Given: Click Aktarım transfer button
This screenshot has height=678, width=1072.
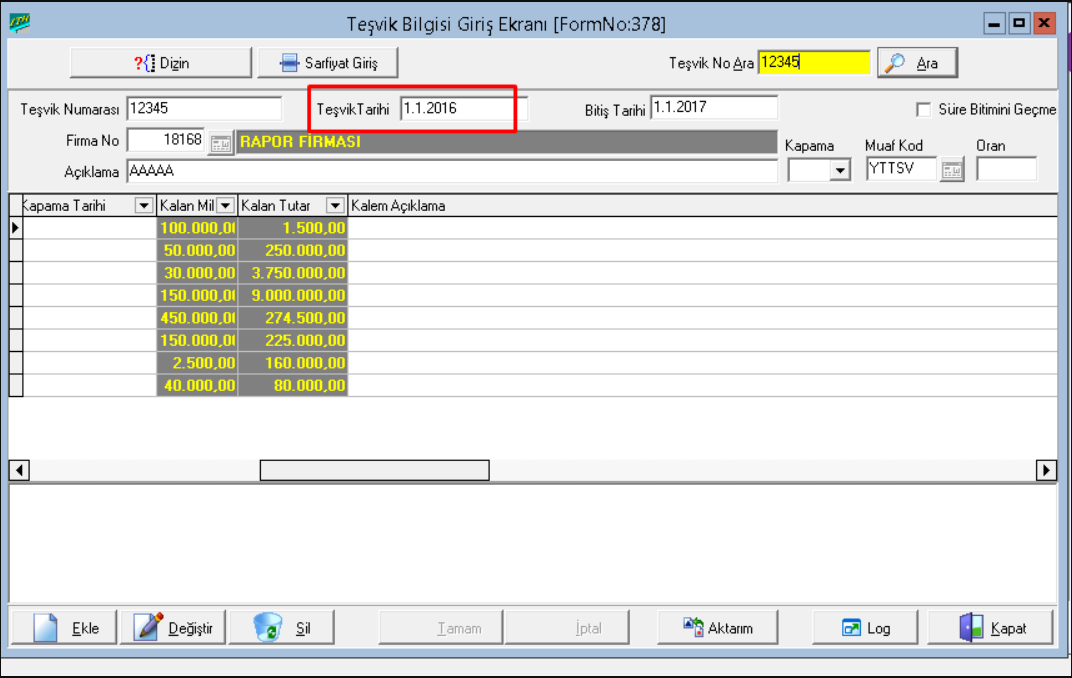Looking at the screenshot, I should tap(717, 628).
